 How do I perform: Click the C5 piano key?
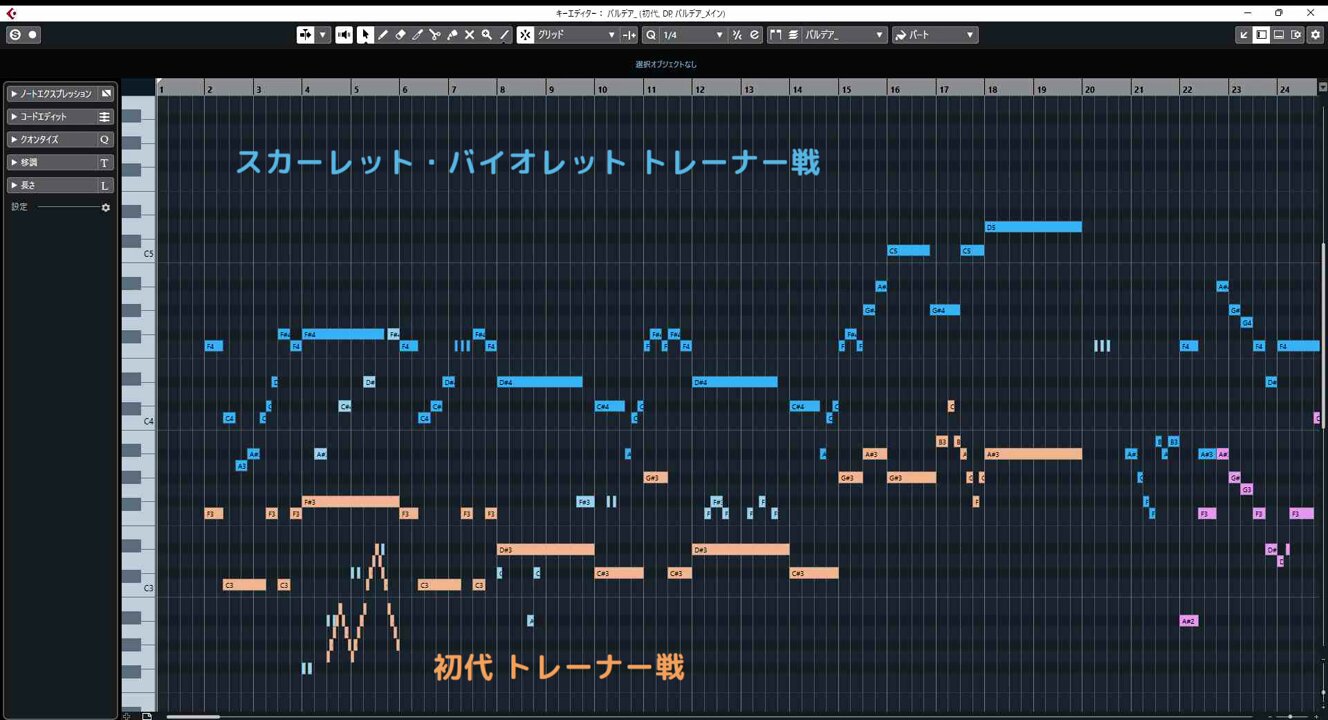click(138, 253)
